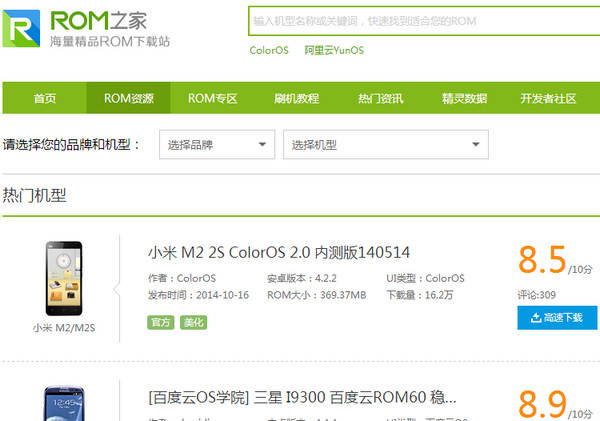Navigate to the 精灵数据 tab

(x=464, y=98)
